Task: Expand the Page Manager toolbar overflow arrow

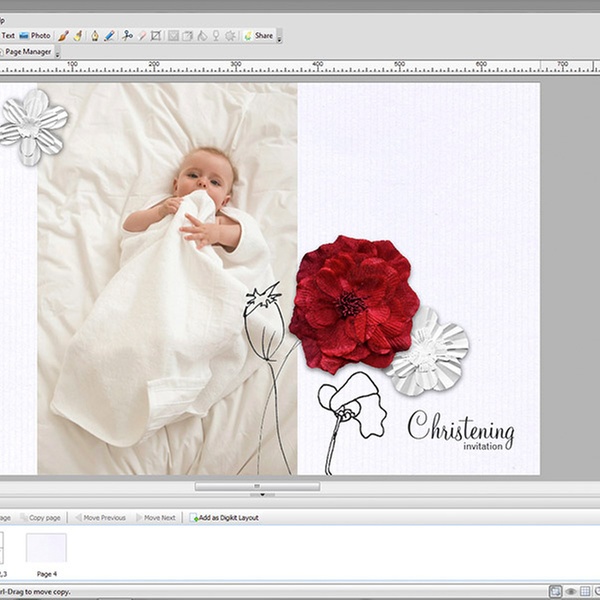Action: pos(58,52)
